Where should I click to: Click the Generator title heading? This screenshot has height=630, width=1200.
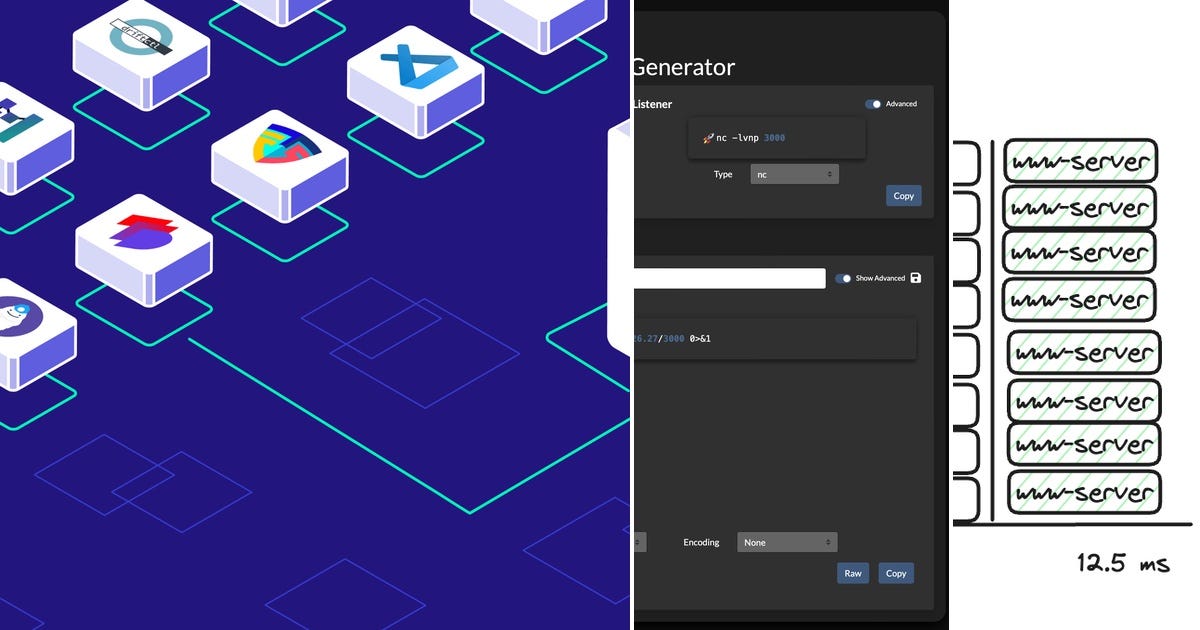(x=682, y=67)
